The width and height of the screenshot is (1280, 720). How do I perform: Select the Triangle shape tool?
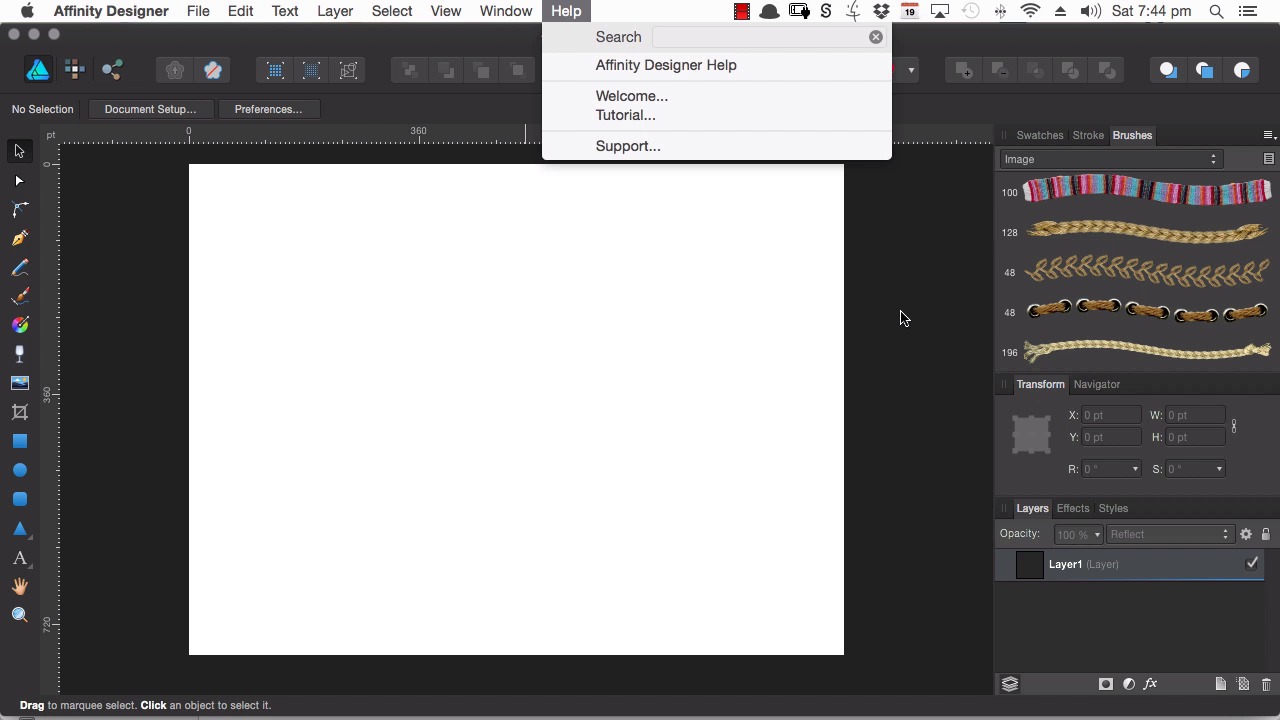(x=19, y=528)
